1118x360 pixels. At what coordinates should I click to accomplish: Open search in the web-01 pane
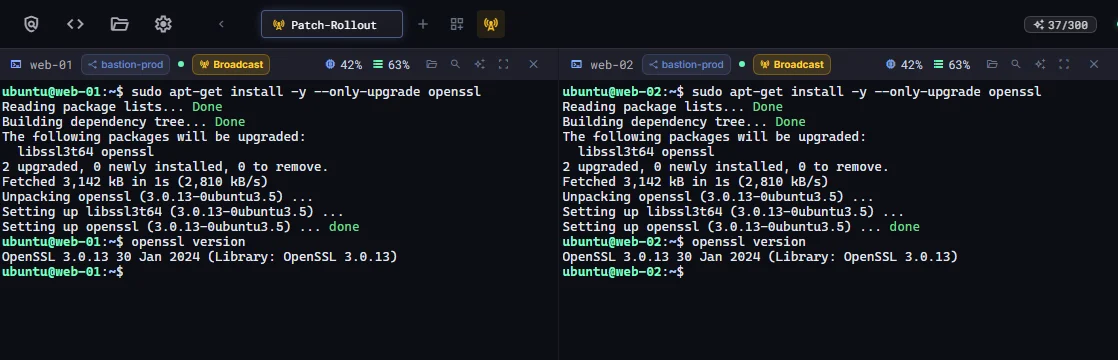(x=455, y=64)
